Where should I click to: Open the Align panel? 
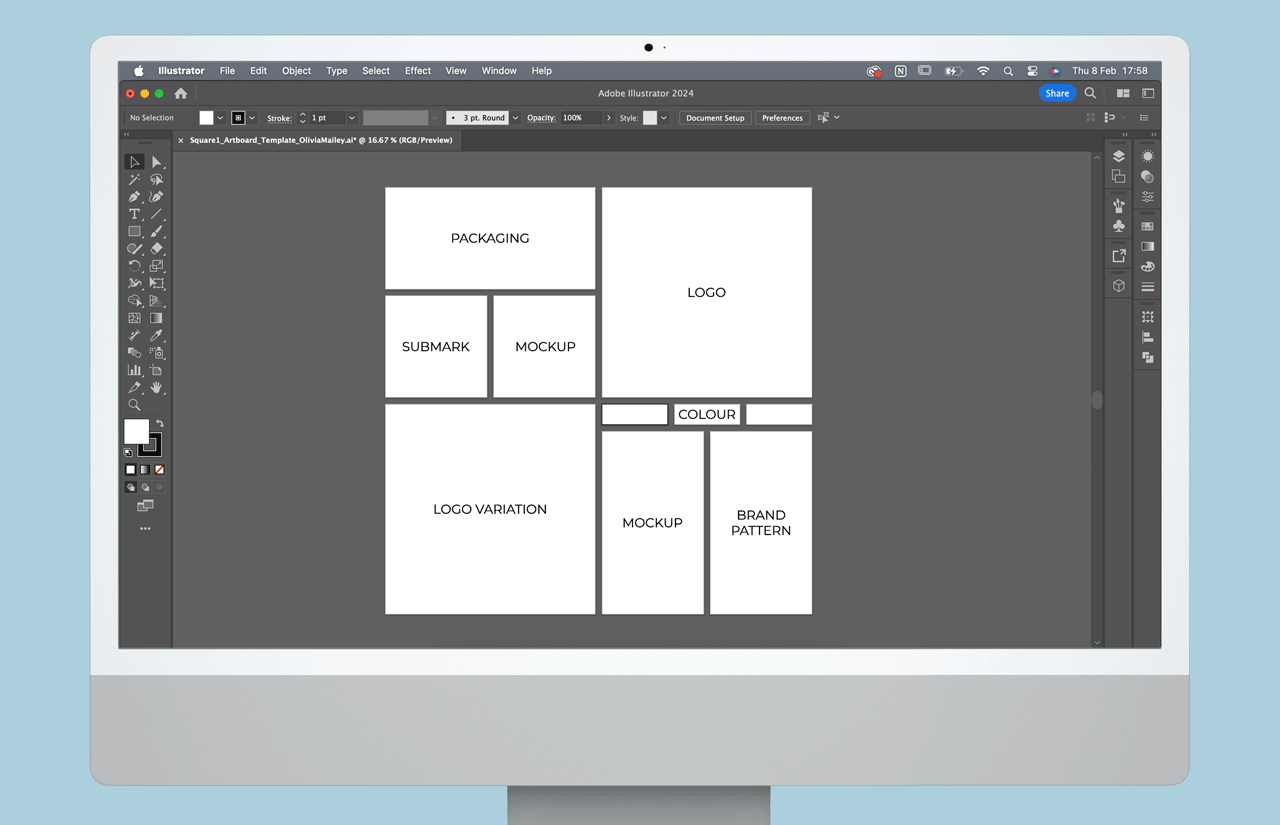(x=1147, y=337)
